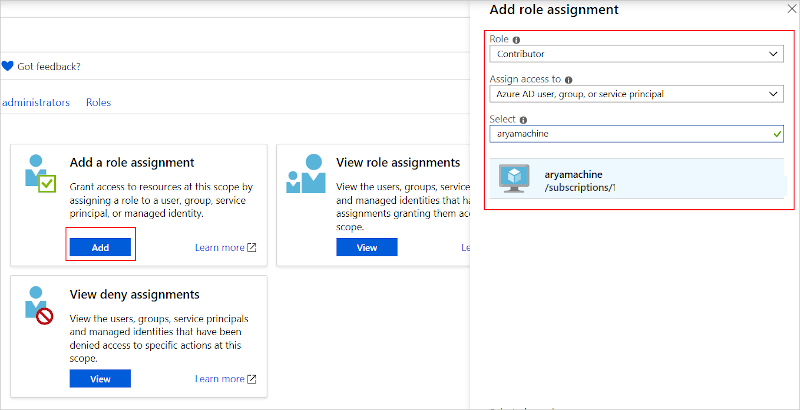Viewport: 800px width, 410px height.
Task: Click the blue heart feedback icon
Action: 7,66
